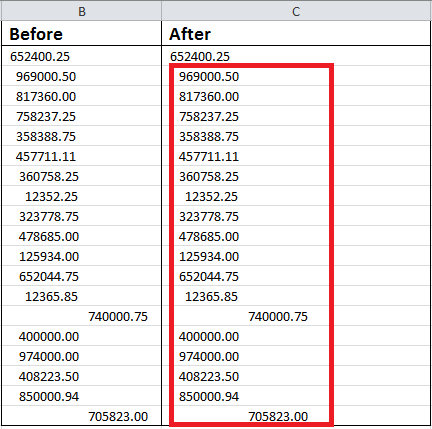Screen dimensions: 432x429
Task: Select the Before cell containing 652400.25
Action: coord(82,56)
